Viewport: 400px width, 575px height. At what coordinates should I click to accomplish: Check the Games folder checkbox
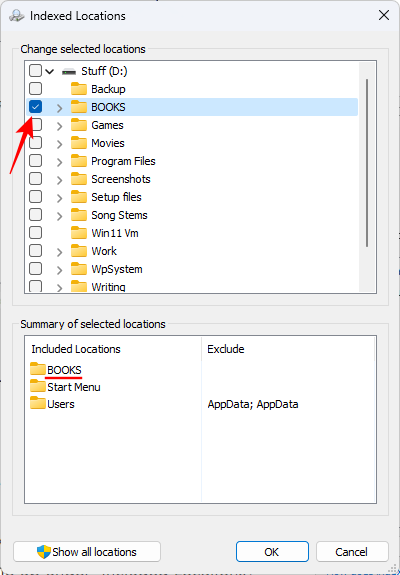36,125
